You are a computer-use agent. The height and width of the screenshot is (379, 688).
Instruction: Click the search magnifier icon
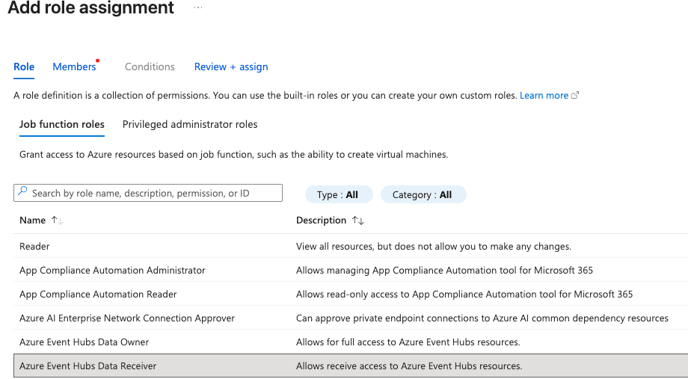pos(22,192)
